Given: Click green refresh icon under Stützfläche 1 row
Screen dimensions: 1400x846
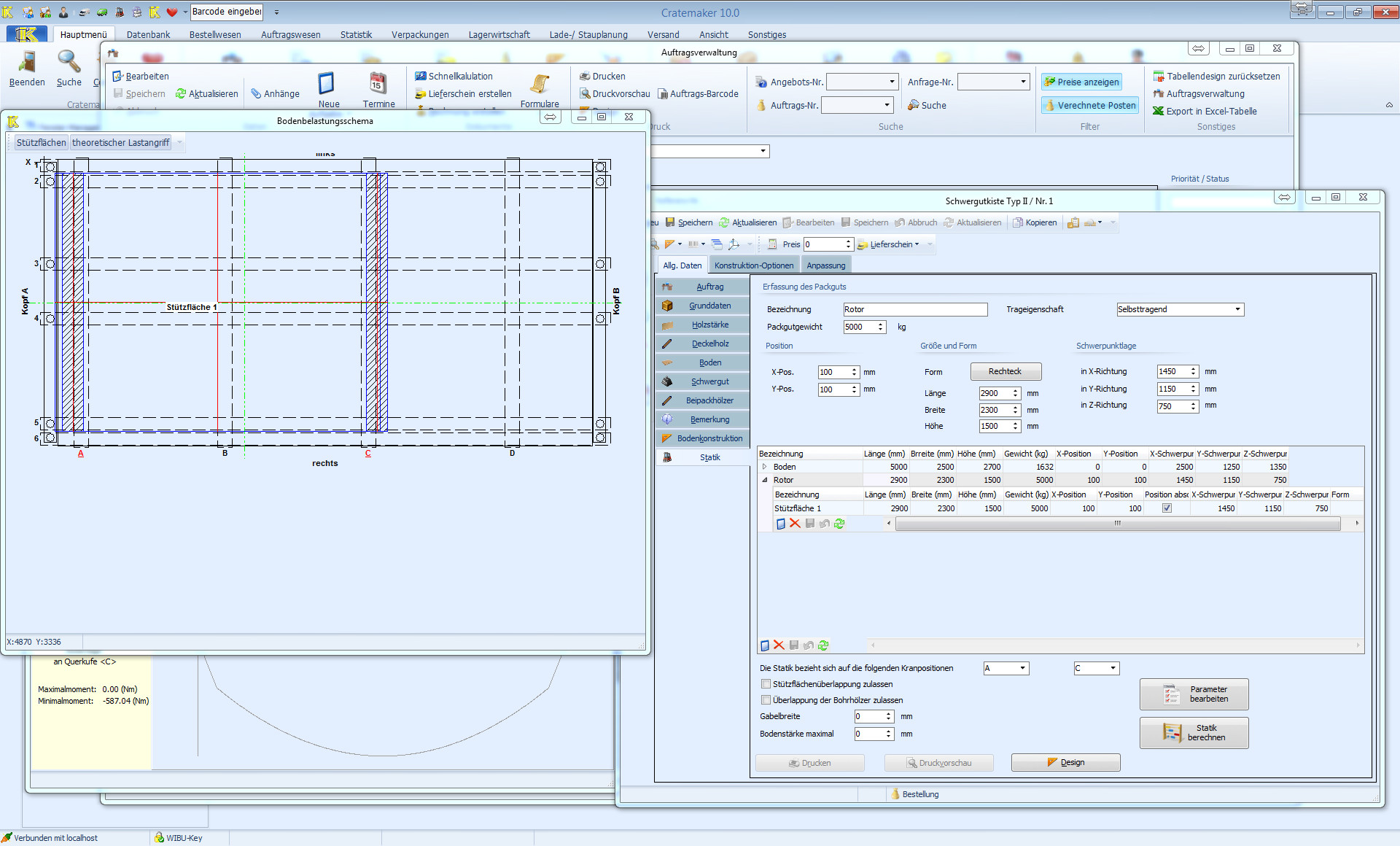Looking at the screenshot, I should 839,523.
